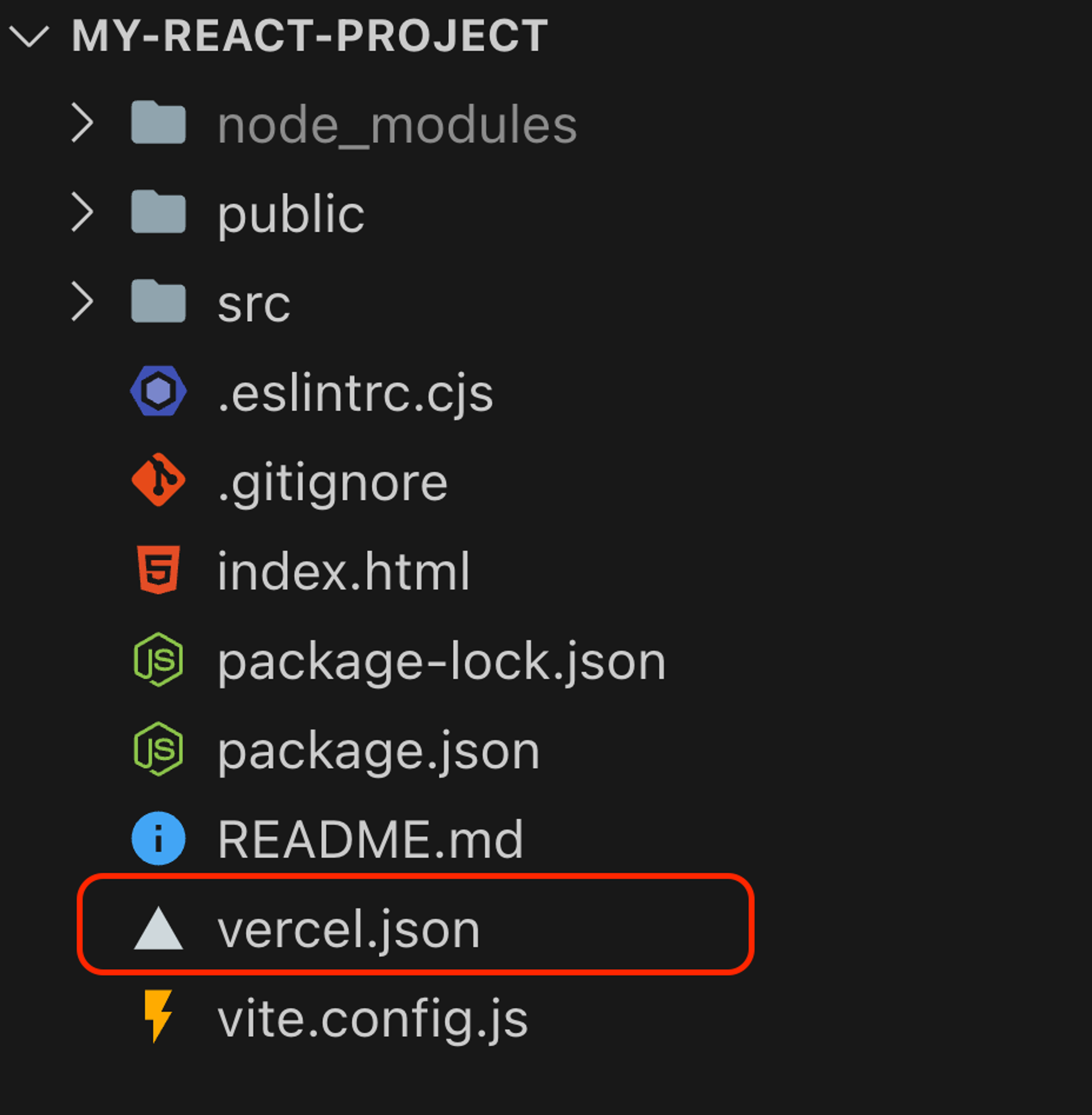This screenshot has height=1115, width=1092.
Task: Click the Node icon beside package.json
Action: (x=158, y=749)
